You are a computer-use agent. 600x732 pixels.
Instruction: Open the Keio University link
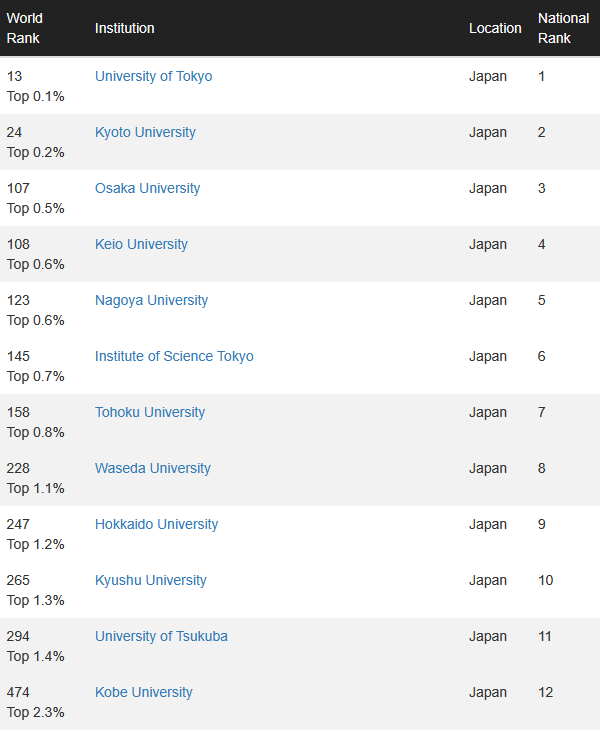[x=141, y=244]
